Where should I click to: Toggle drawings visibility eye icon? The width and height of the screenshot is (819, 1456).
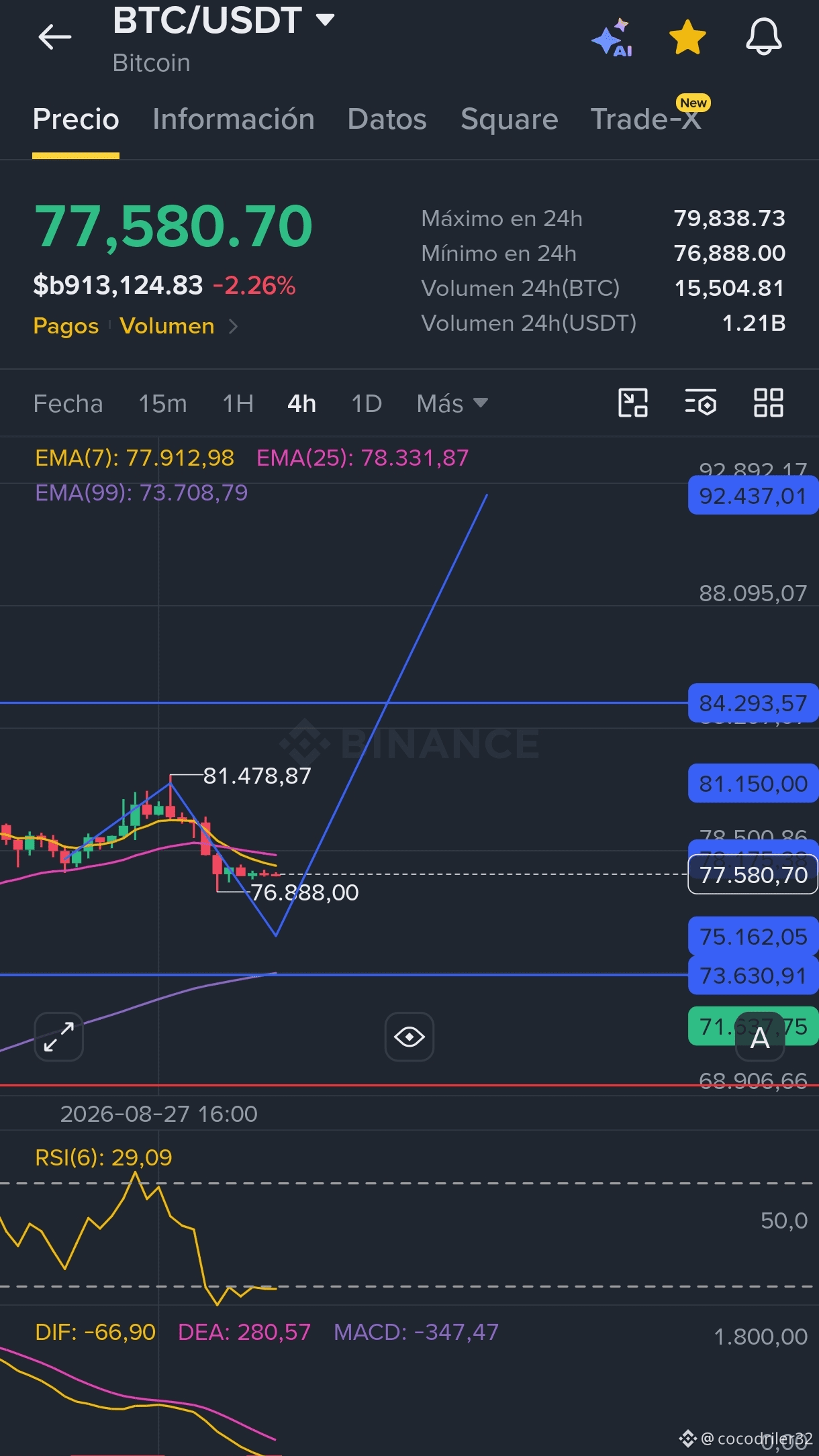pyautogui.click(x=409, y=1037)
